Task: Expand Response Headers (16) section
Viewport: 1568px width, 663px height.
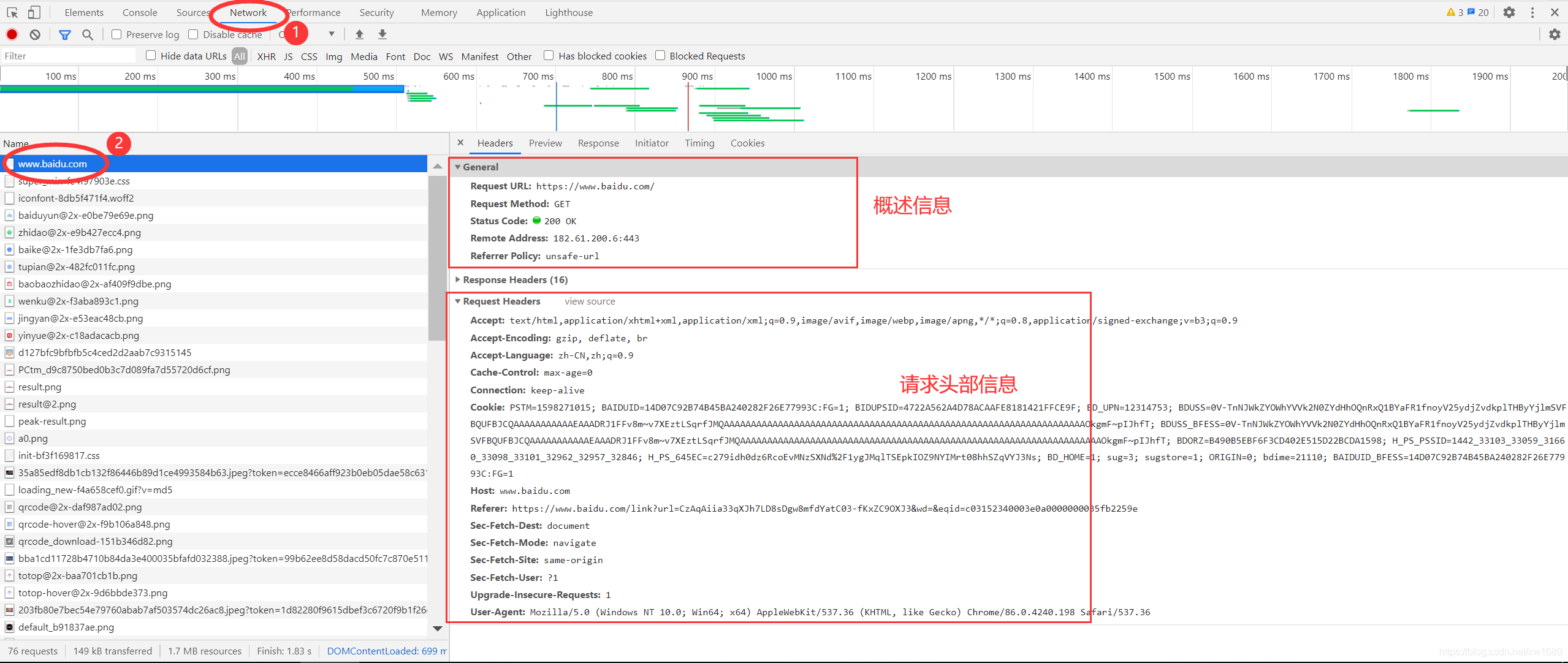Action: (x=457, y=279)
